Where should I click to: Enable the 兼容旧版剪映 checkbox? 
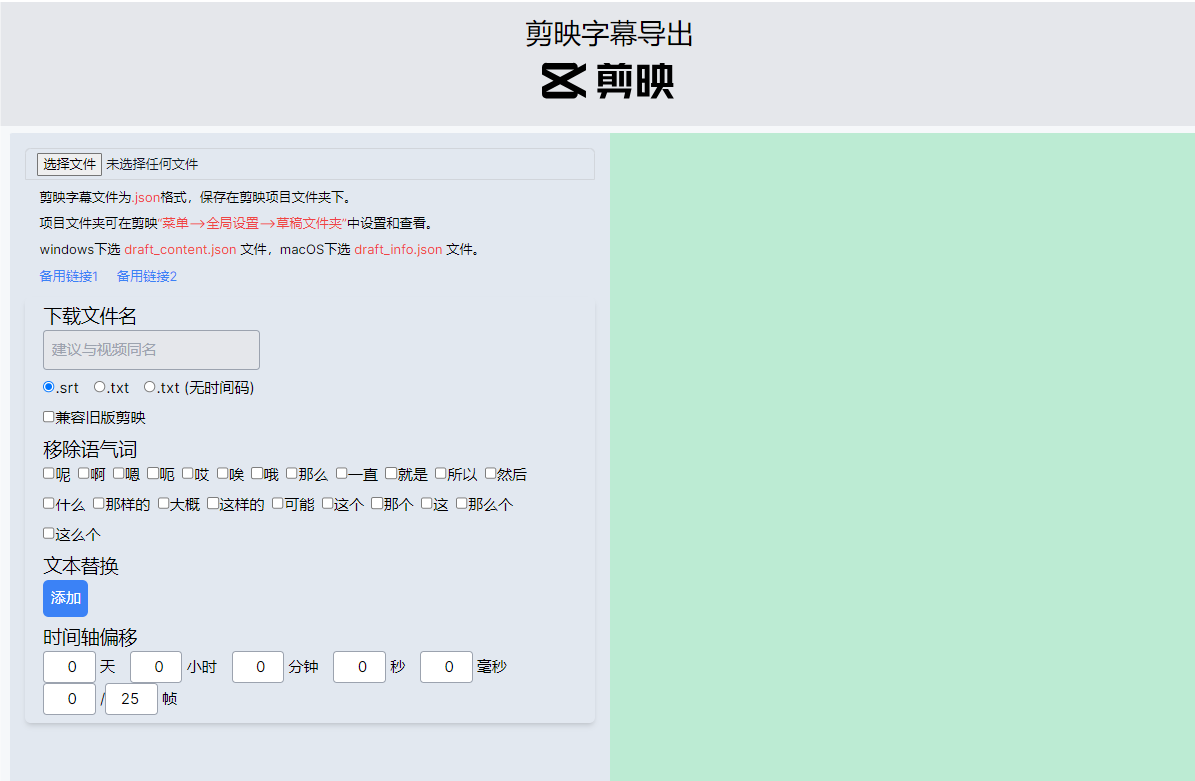tap(49, 417)
